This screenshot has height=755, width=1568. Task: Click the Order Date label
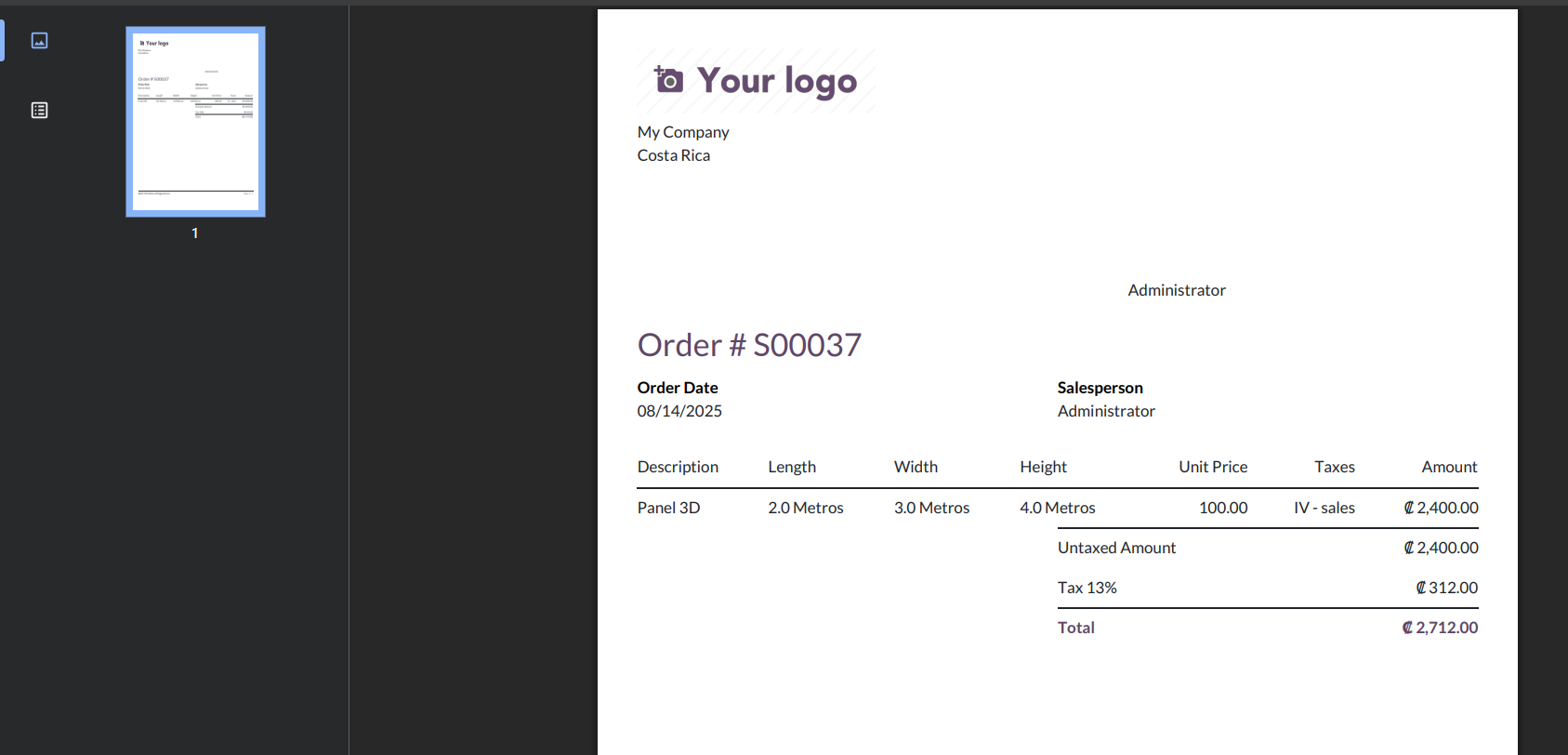point(678,388)
